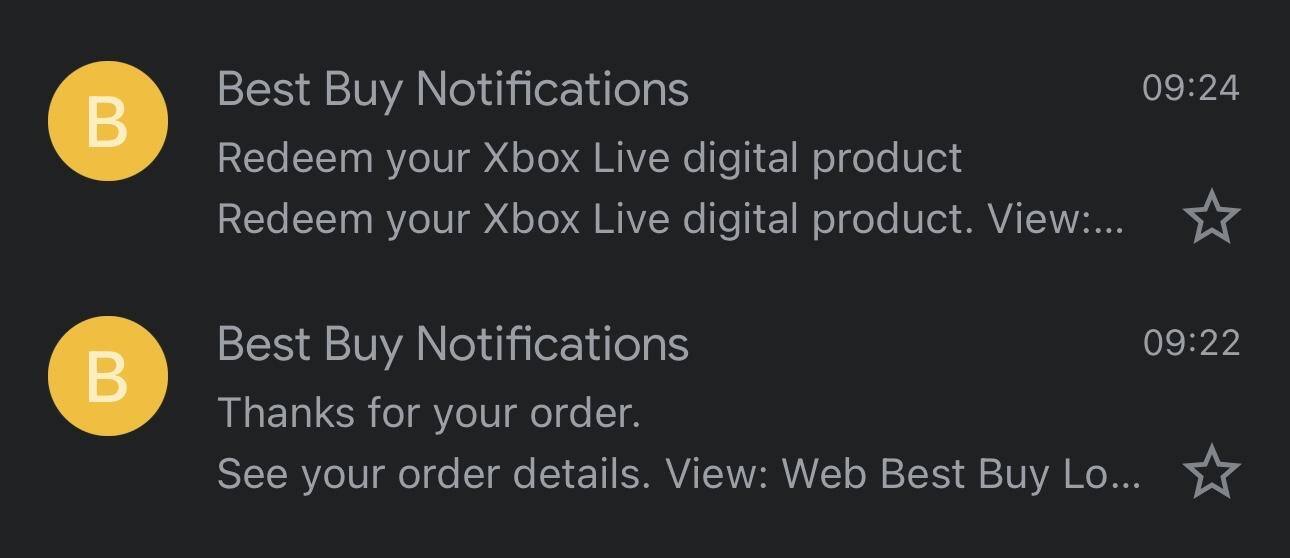The width and height of the screenshot is (1290, 558).
Task: Click the 09:22 timestamp
Action: [1190, 343]
